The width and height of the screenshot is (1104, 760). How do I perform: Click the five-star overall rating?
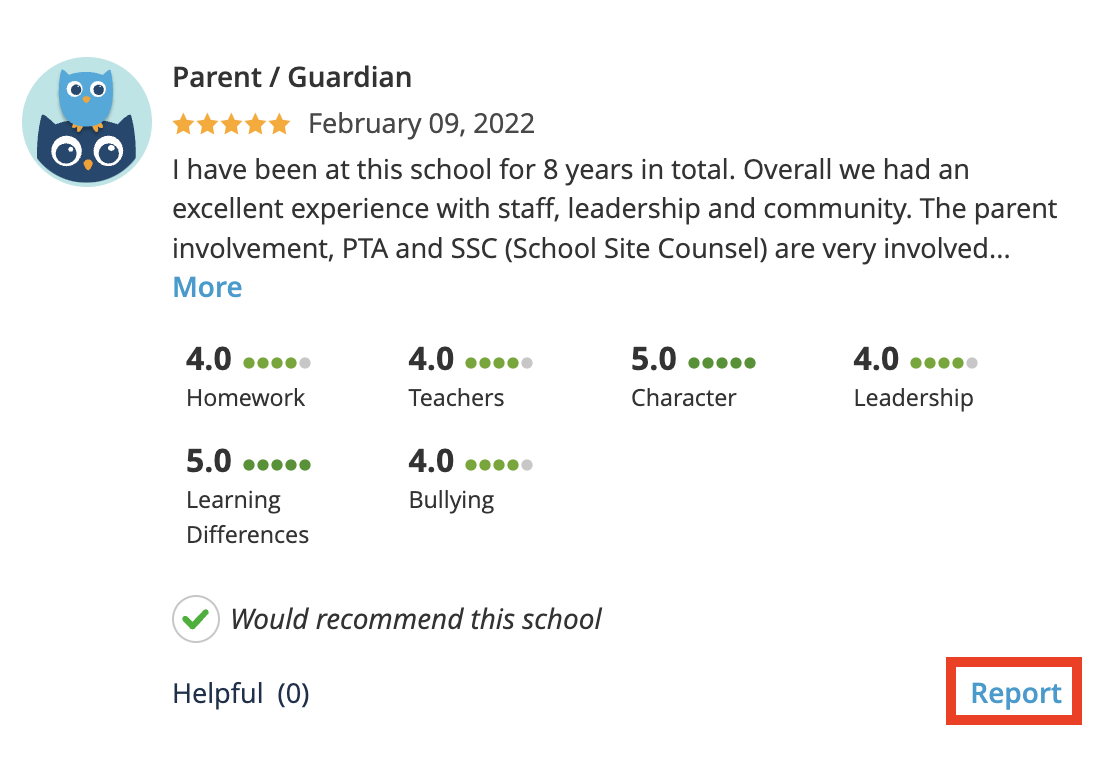pyautogui.click(x=231, y=124)
